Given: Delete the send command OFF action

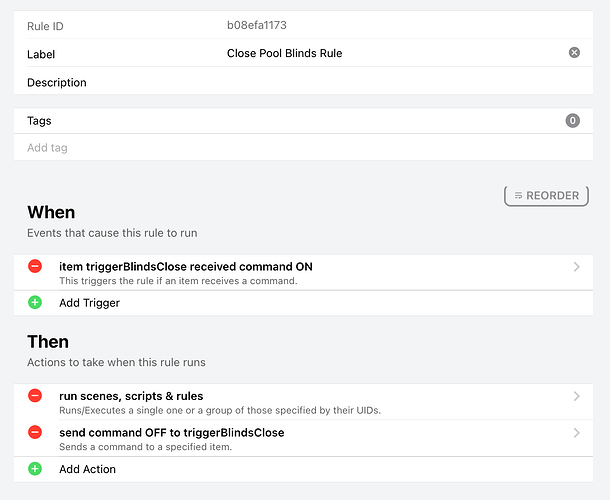Looking at the screenshot, I should click(35, 433).
